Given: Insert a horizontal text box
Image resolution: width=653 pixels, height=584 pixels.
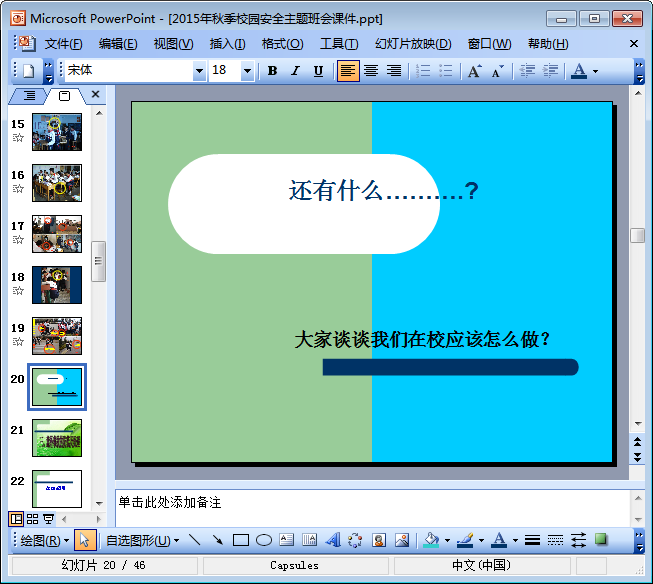Looking at the screenshot, I should [x=287, y=540].
